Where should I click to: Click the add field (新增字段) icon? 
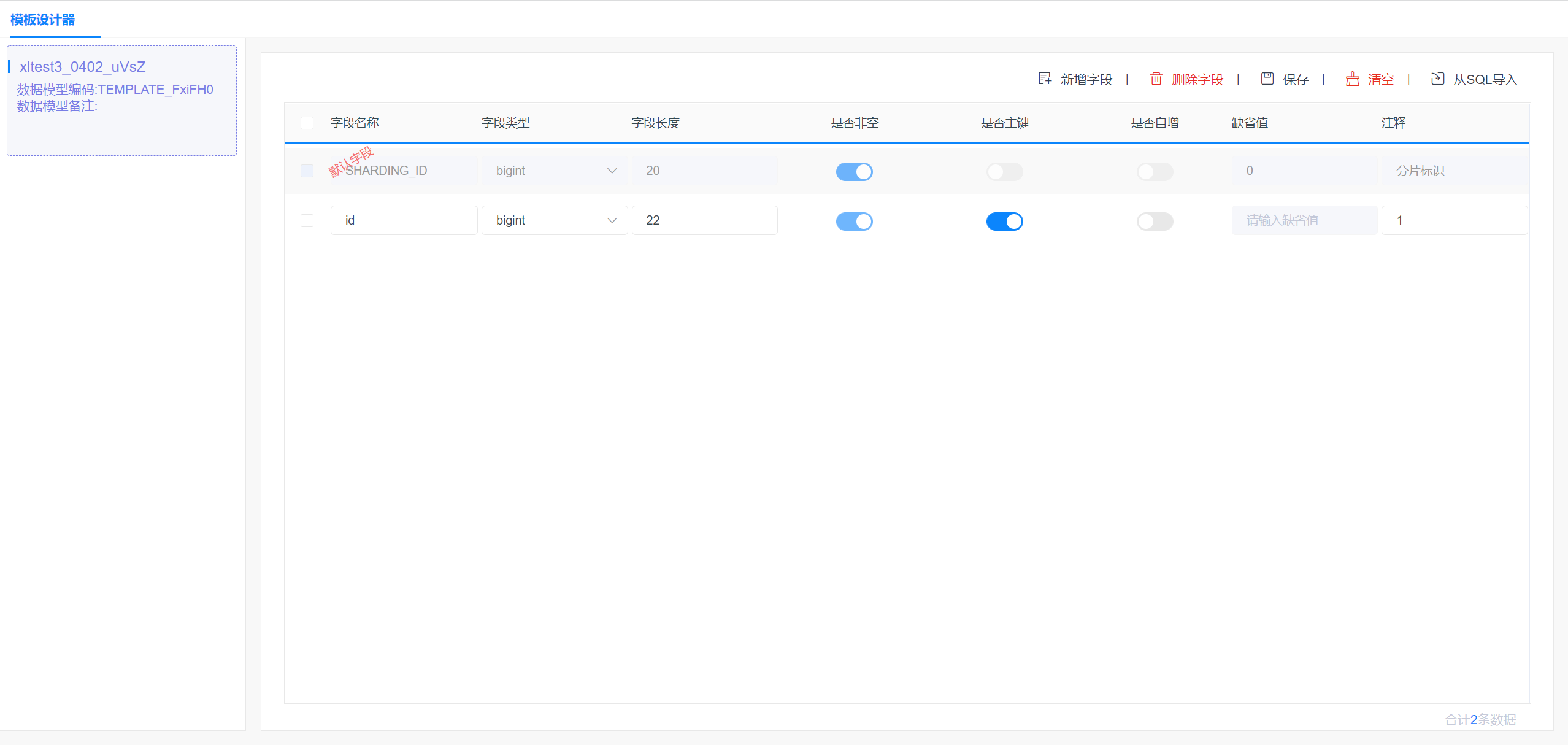pyautogui.click(x=1045, y=79)
